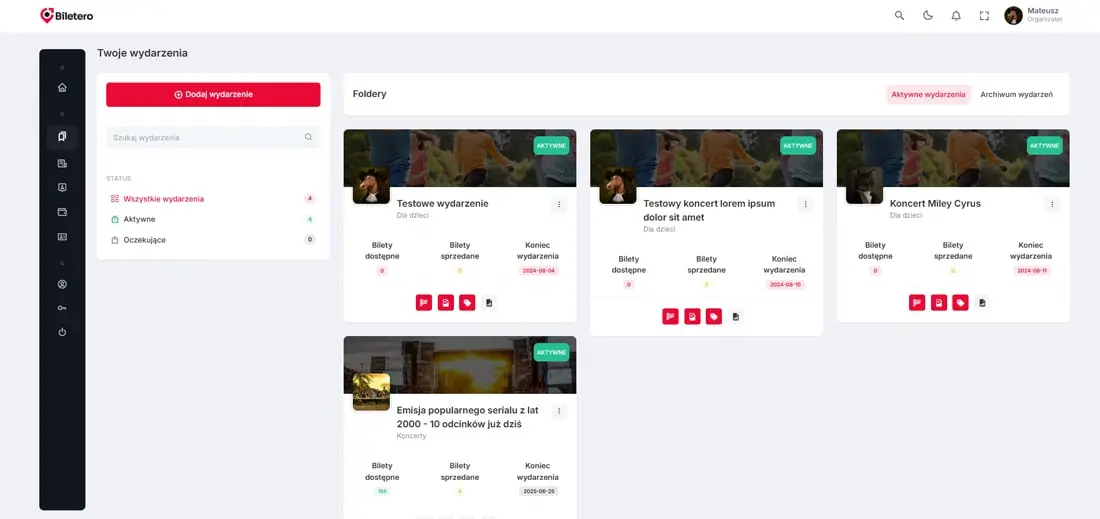Viewport: 1100px width, 519px height.
Task: Filter by Oczekujące status
Action: point(144,240)
